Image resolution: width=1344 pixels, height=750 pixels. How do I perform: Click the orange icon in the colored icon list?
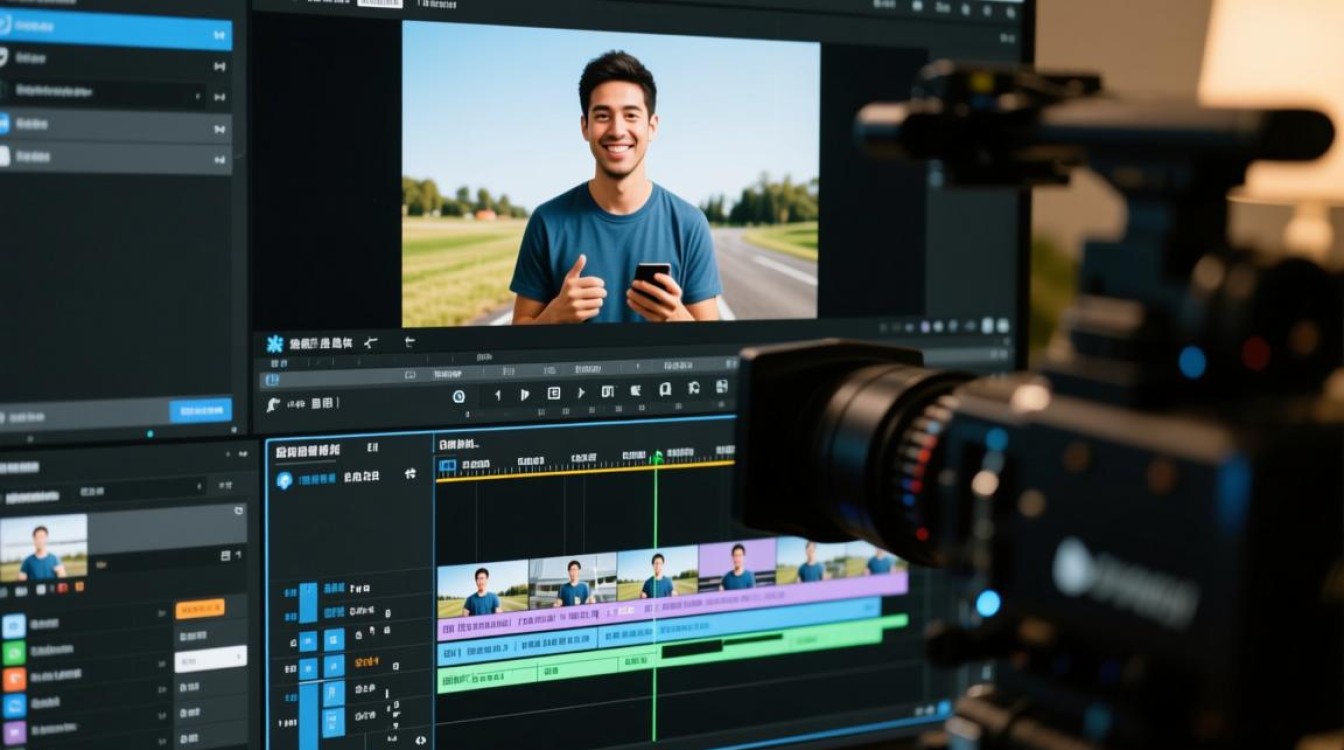point(14,680)
